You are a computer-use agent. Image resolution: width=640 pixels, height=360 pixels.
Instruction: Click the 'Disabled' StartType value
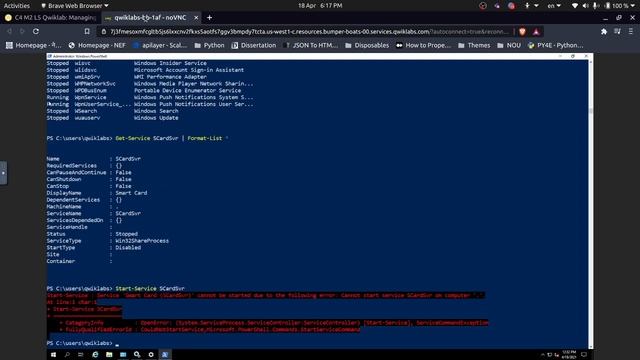click(x=128, y=248)
